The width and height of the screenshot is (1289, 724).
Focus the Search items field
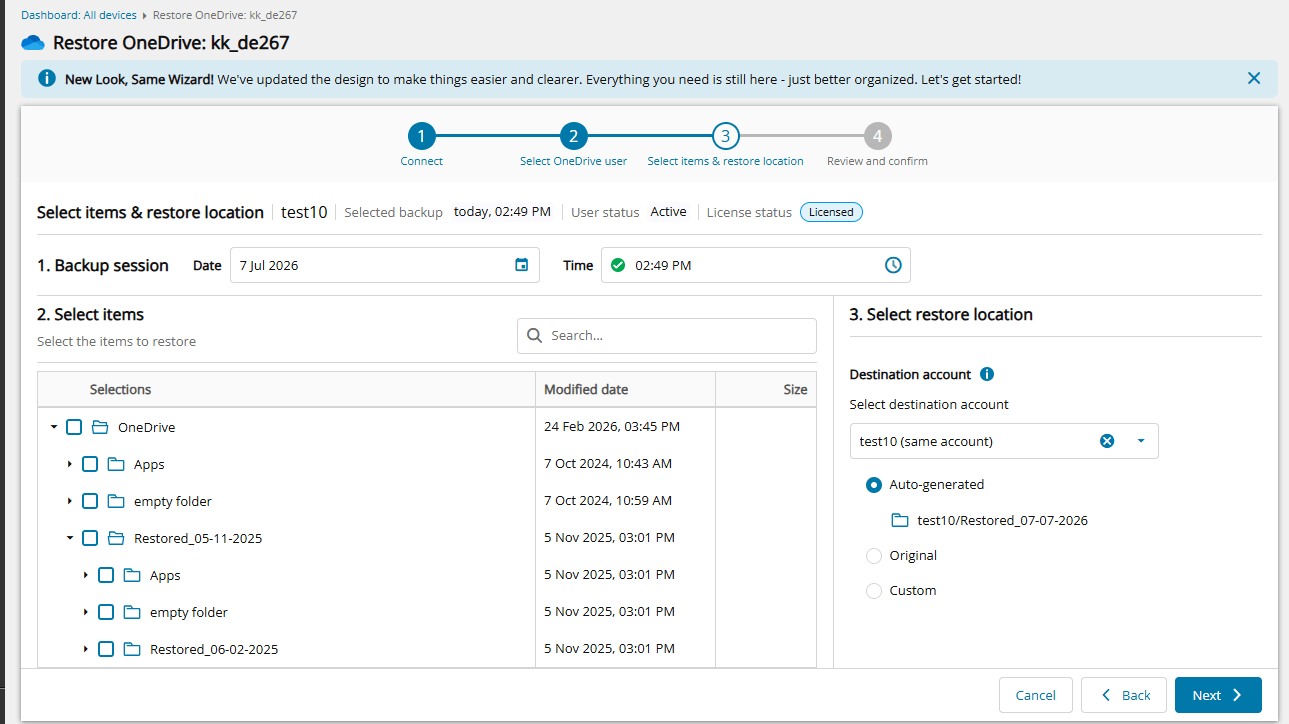(667, 336)
